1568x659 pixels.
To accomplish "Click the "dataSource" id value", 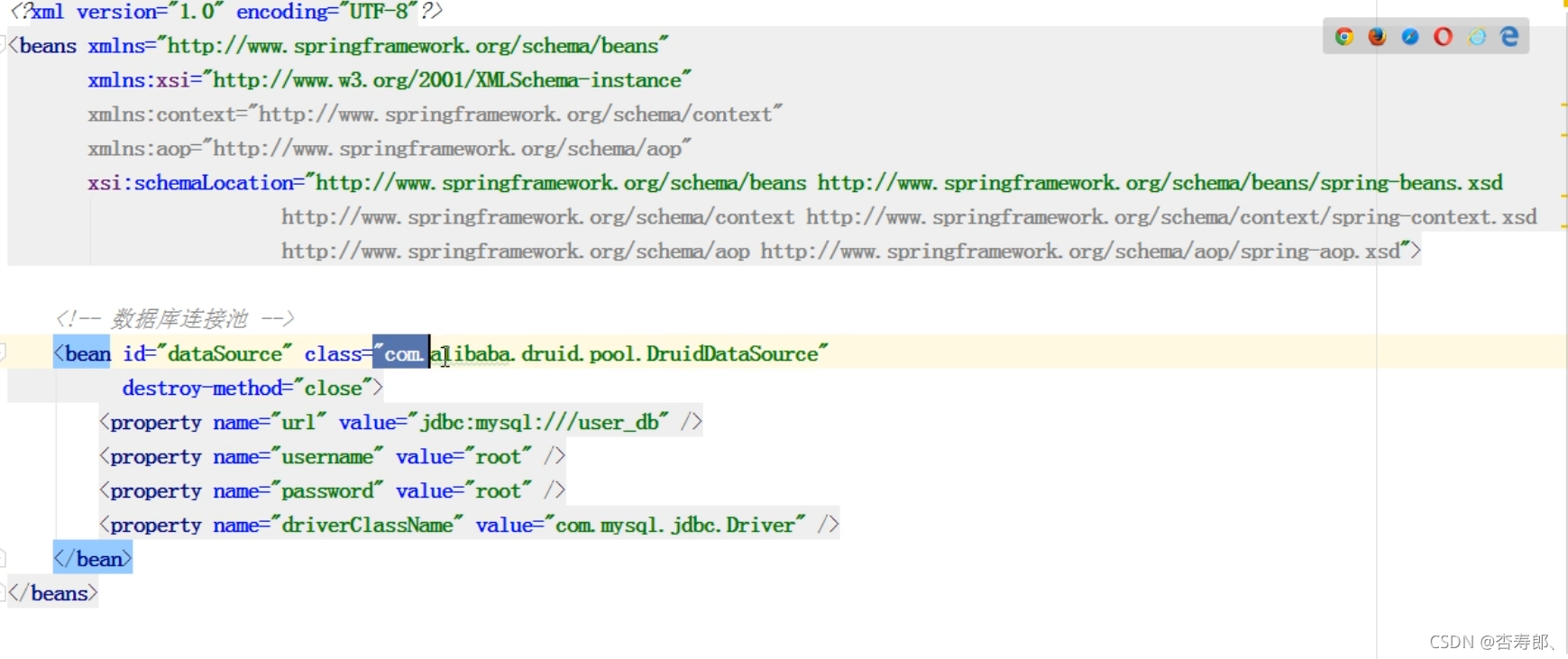I will (225, 353).
